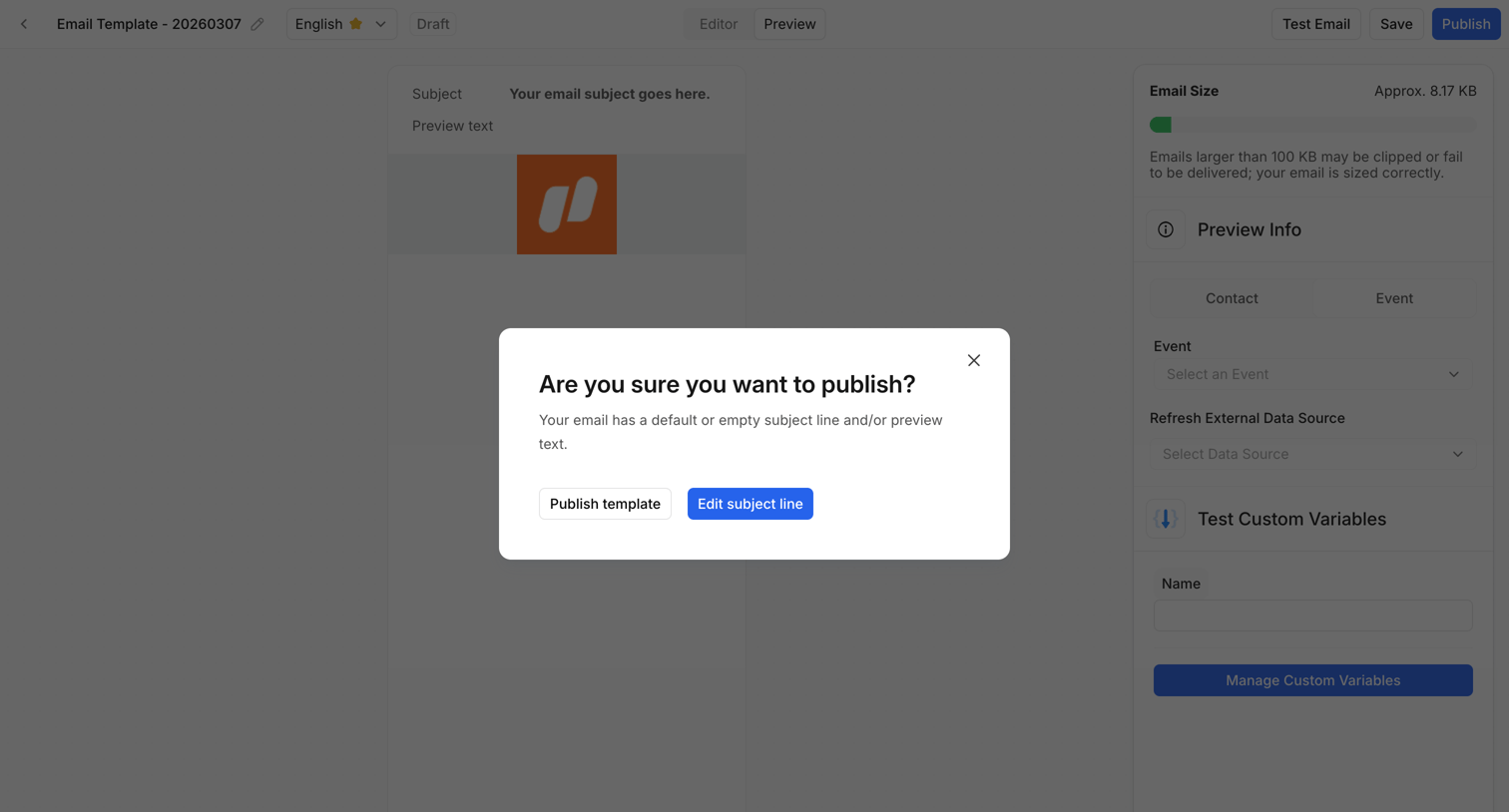
Task: Switch to the Editor tab
Action: (719, 24)
